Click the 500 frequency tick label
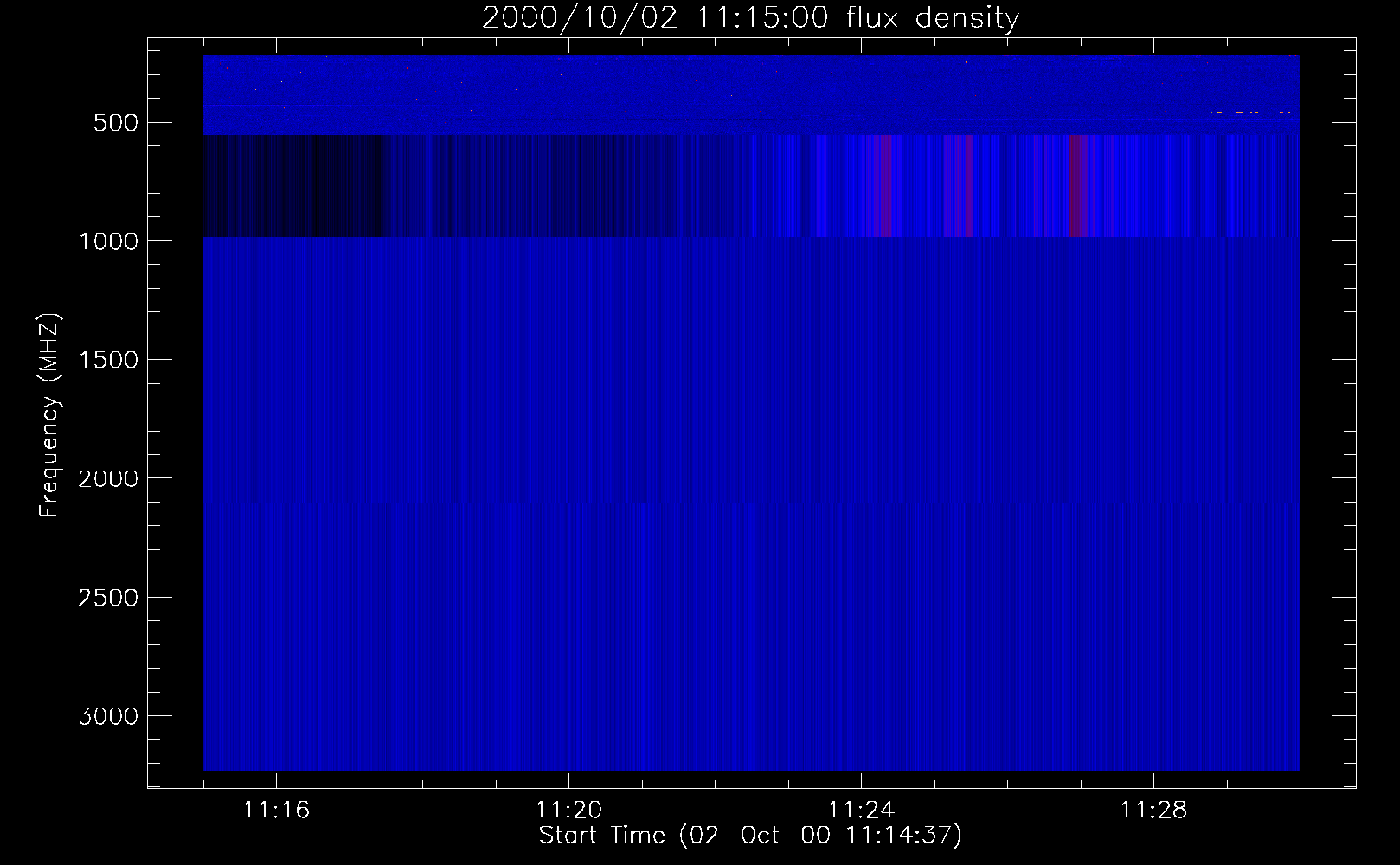Screen dimensions: 1400x865 click(x=116, y=123)
